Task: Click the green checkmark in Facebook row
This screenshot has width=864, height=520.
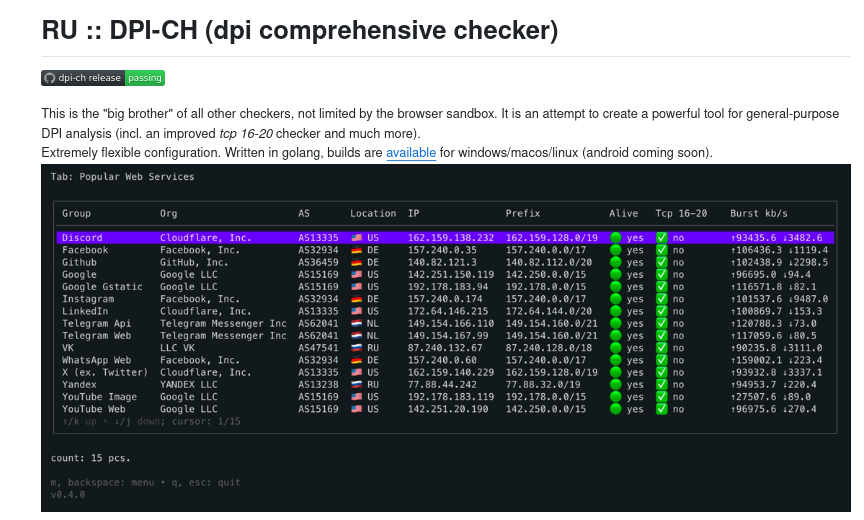Action: tap(662, 250)
